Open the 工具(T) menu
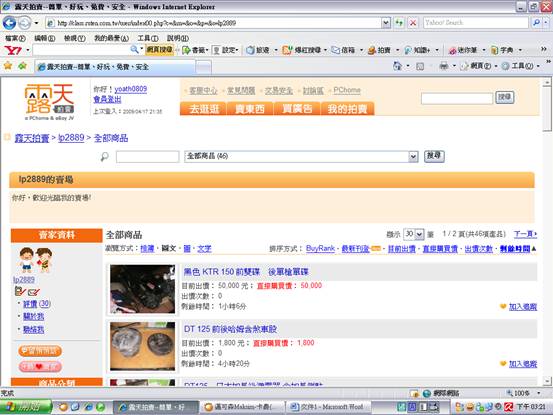The height and width of the screenshot is (415, 553). point(148,38)
